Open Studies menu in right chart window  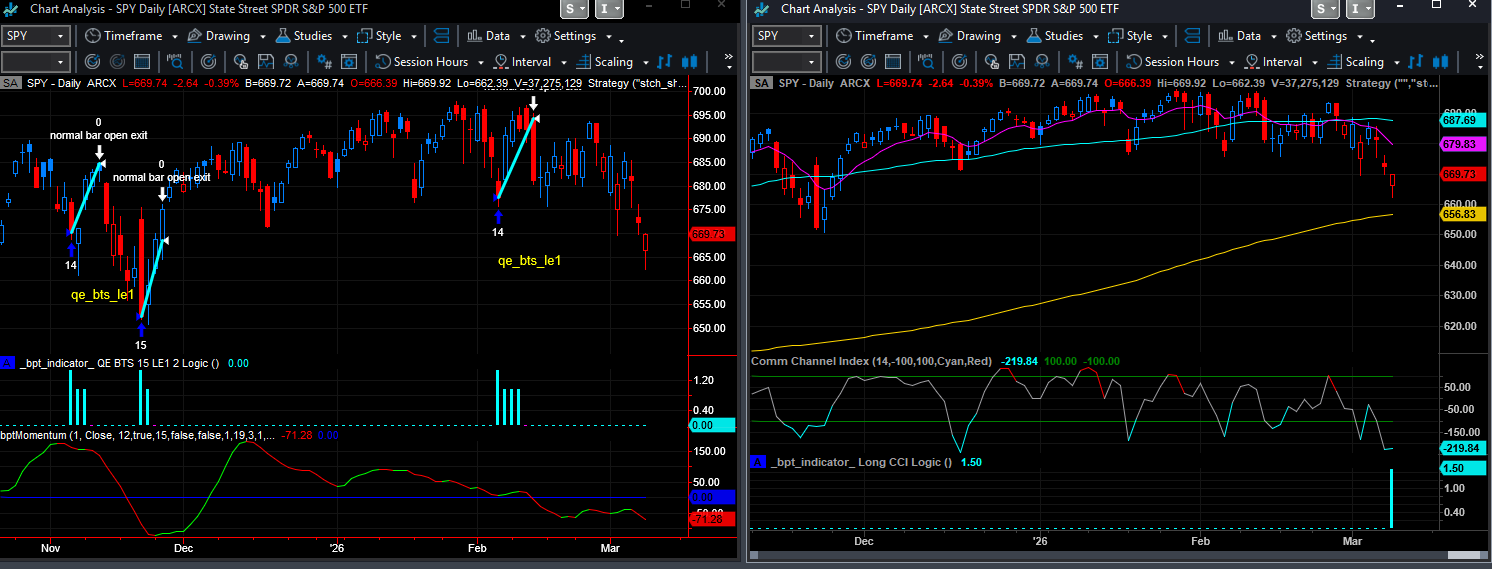(1062, 36)
